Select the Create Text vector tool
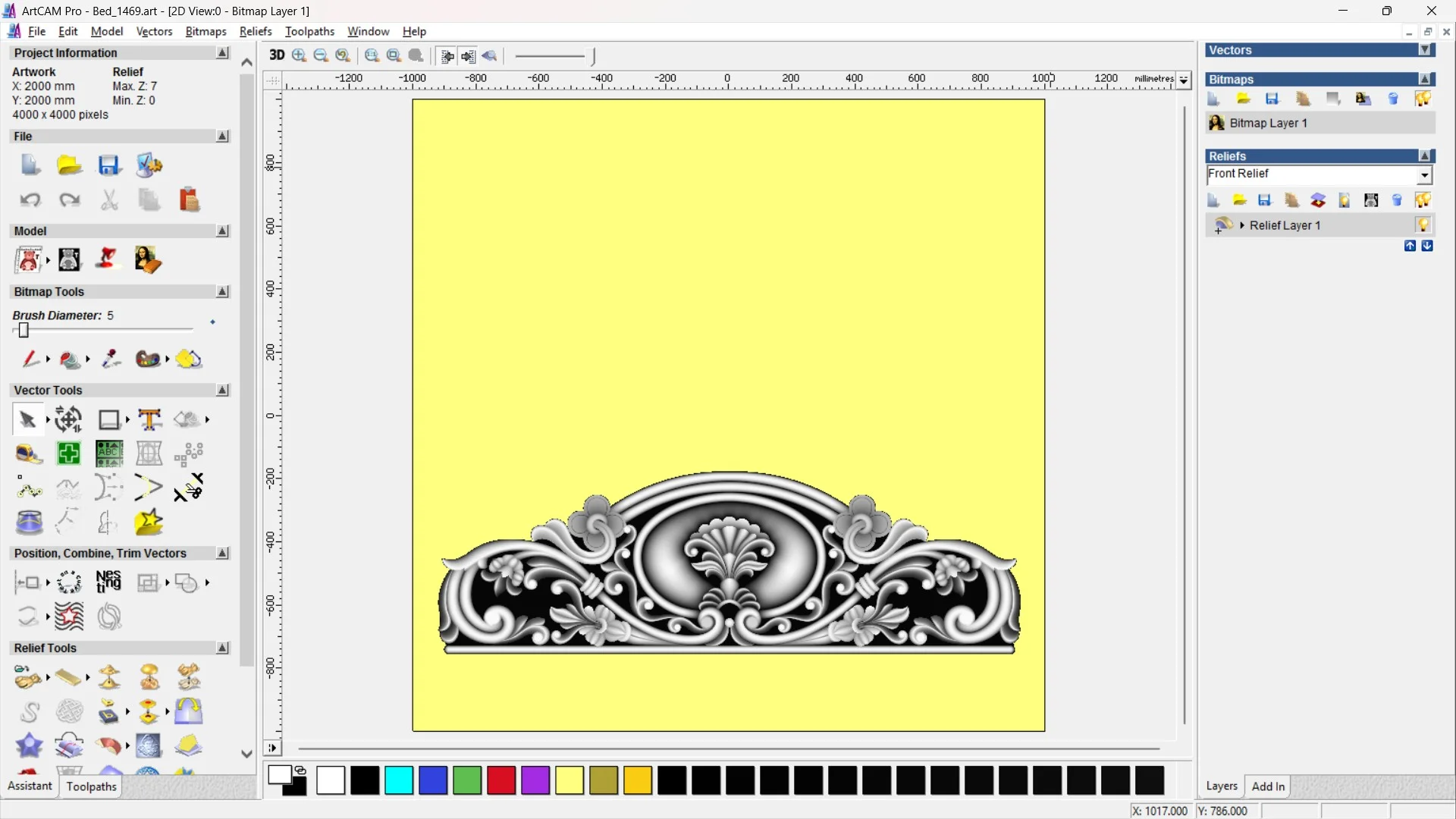1456x819 pixels. point(149,419)
